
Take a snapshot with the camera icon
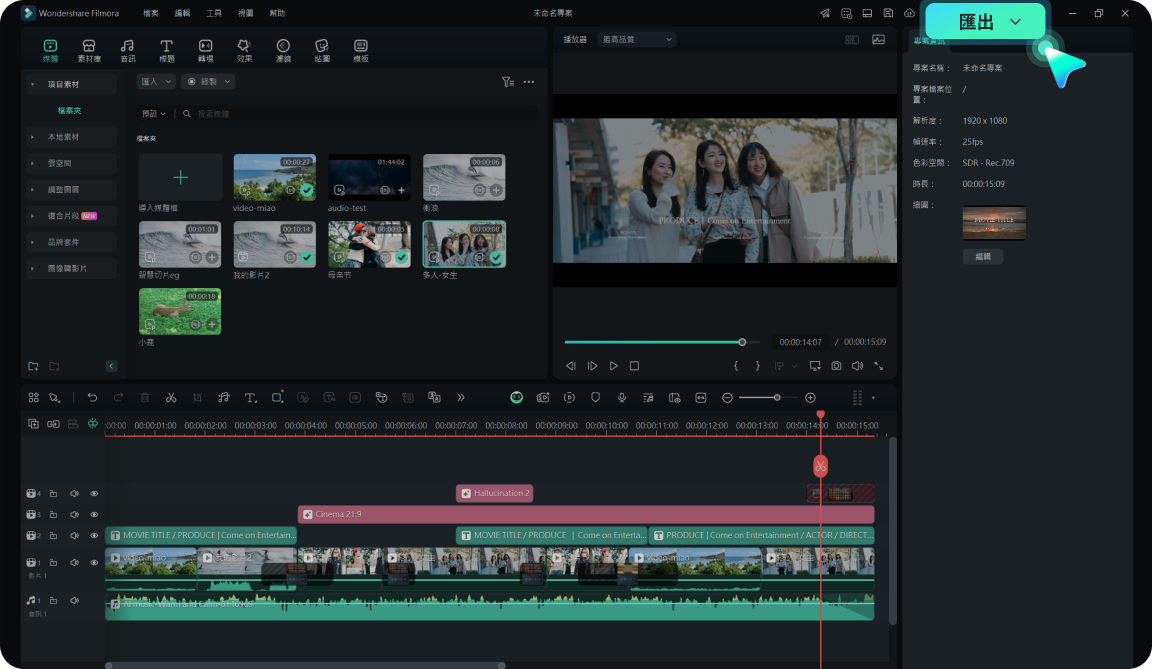836,366
